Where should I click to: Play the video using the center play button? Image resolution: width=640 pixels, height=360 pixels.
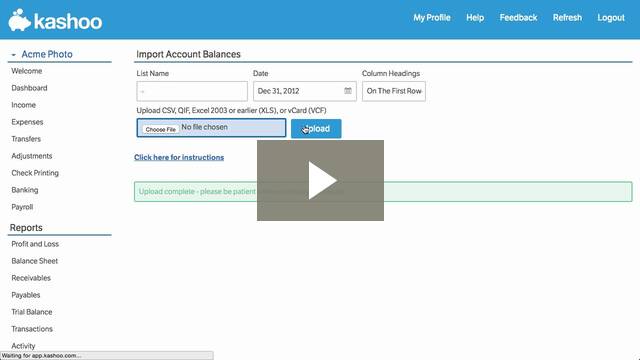click(x=320, y=180)
